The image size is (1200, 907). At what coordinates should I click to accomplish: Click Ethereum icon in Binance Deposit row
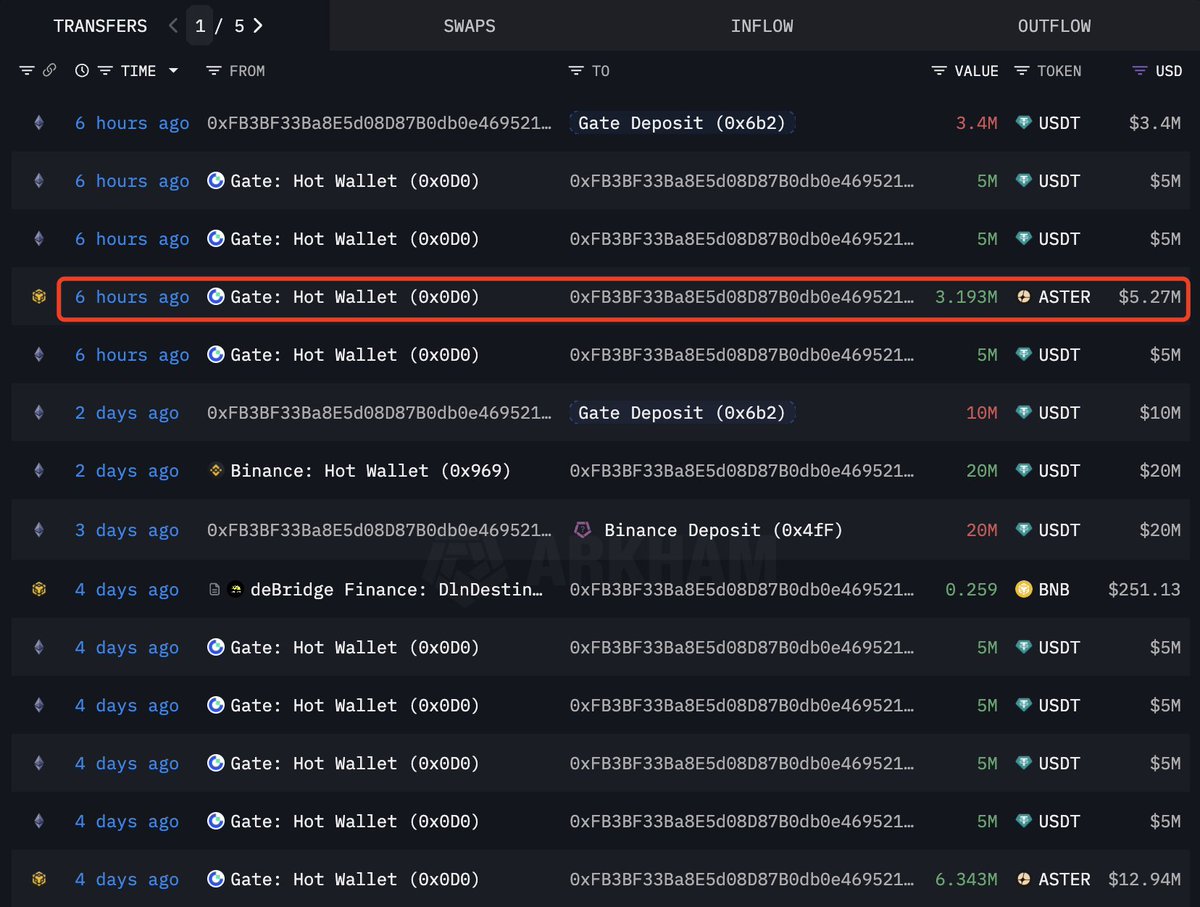[x=39, y=530]
